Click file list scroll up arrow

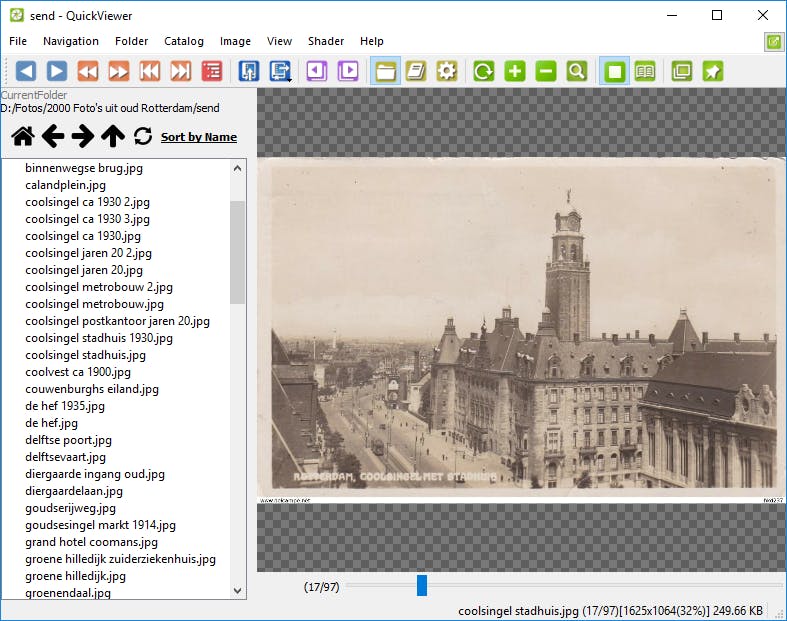coord(237,169)
